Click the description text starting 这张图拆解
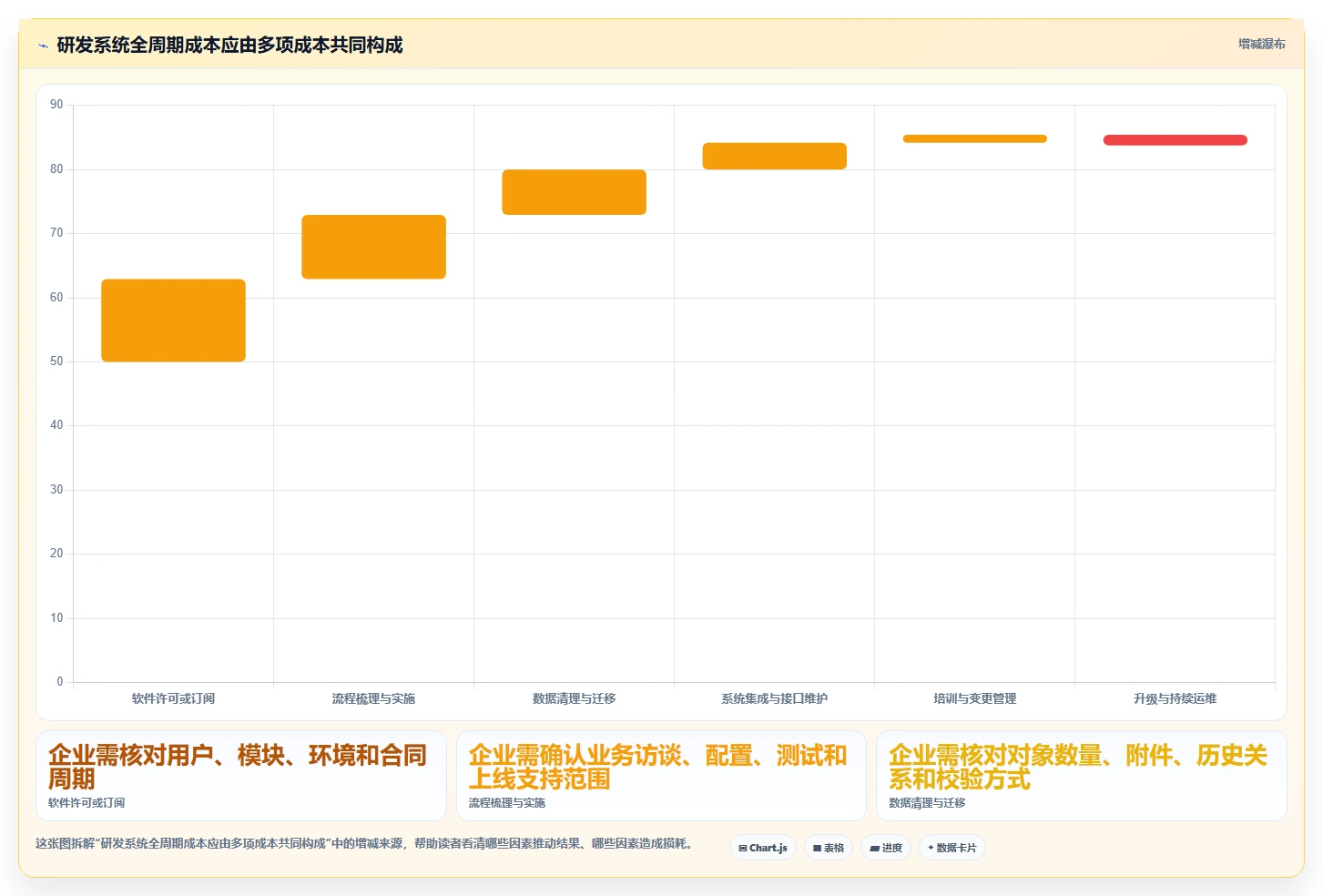The width and height of the screenshot is (1323, 896). pyautogui.click(x=364, y=844)
